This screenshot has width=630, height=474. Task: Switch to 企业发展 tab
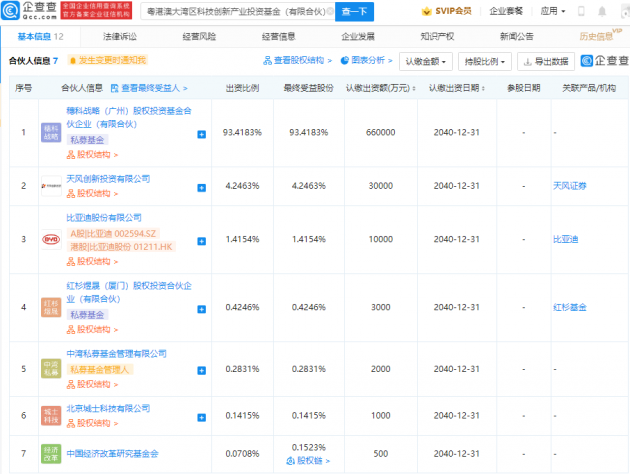358,37
